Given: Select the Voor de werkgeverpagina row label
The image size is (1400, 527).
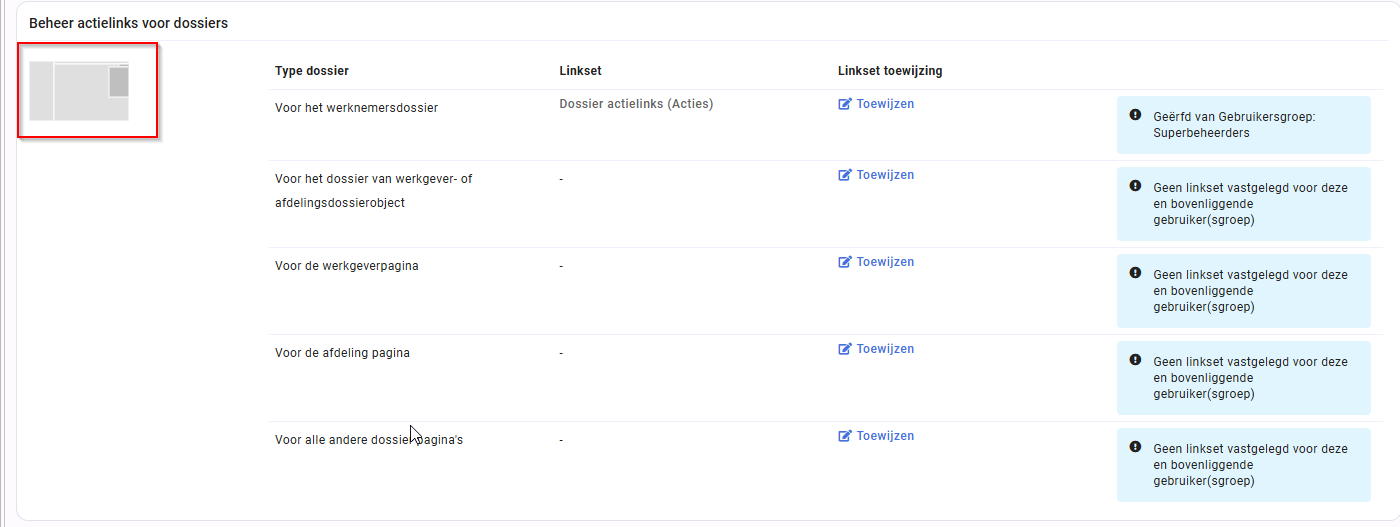Looking at the screenshot, I should [347, 266].
